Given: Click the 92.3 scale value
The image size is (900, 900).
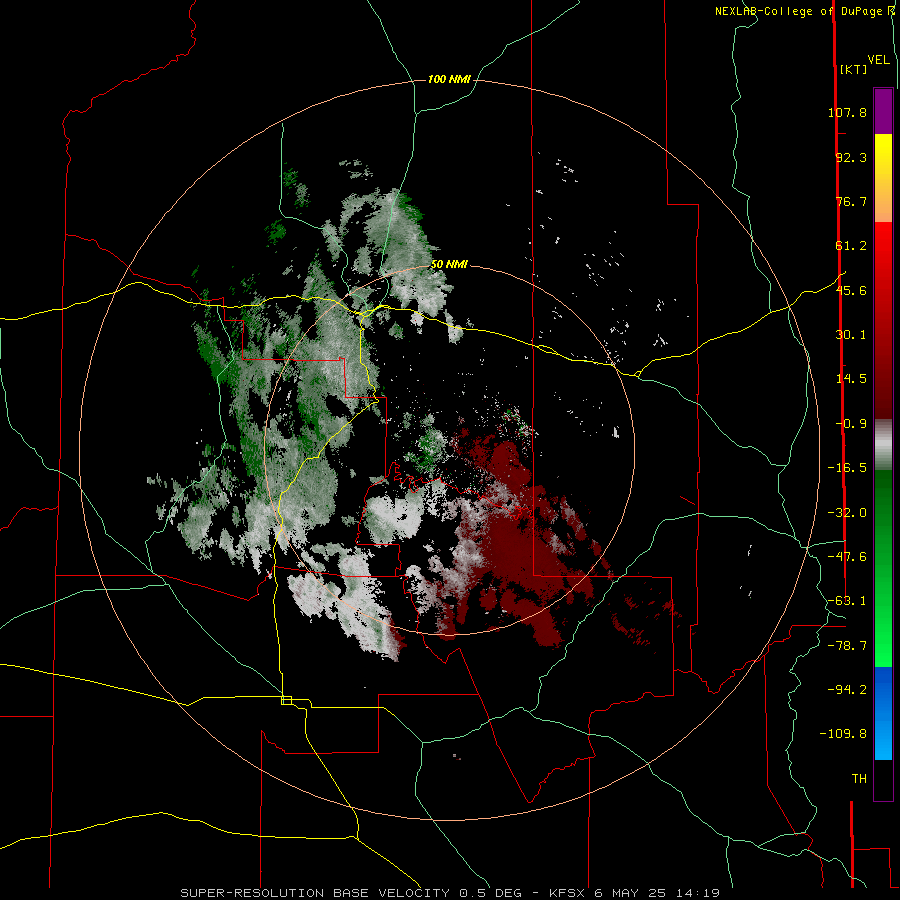Looking at the screenshot, I should (x=851, y=157).
